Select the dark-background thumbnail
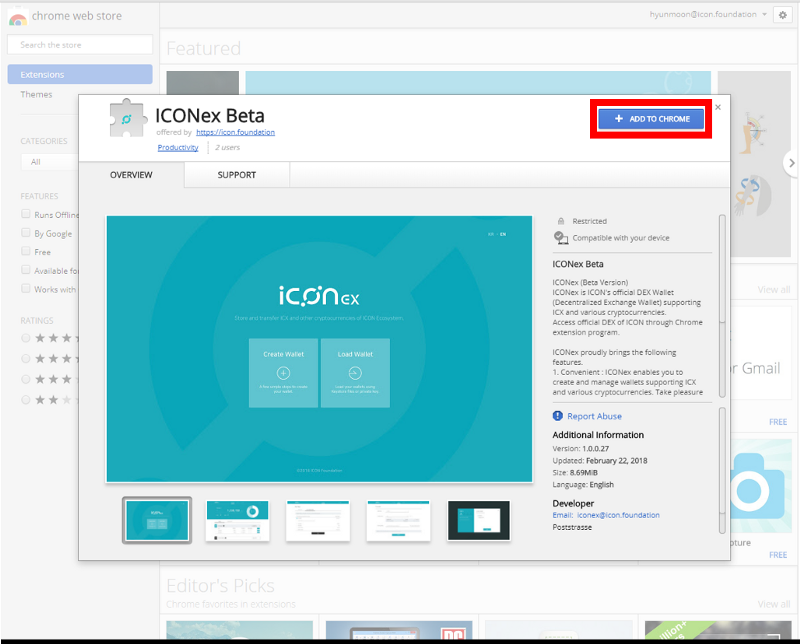Screen dimensions: 800x644 (479, 521)
